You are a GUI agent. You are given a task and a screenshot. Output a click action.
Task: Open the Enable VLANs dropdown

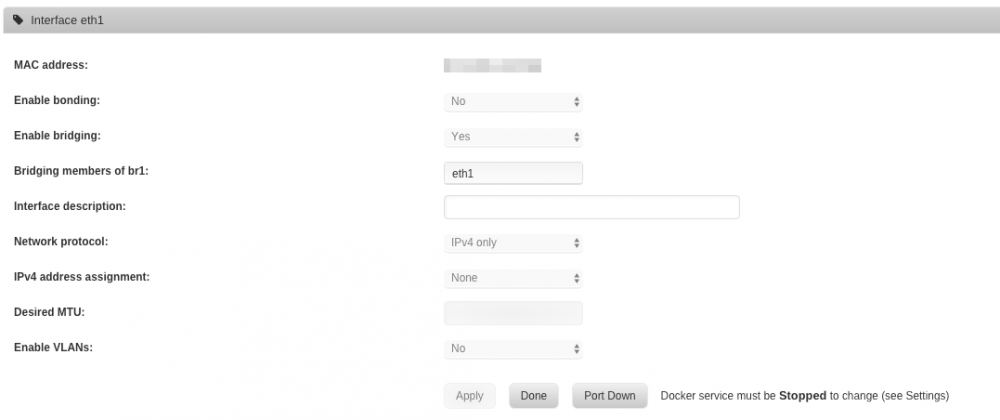tap(513, 349)
